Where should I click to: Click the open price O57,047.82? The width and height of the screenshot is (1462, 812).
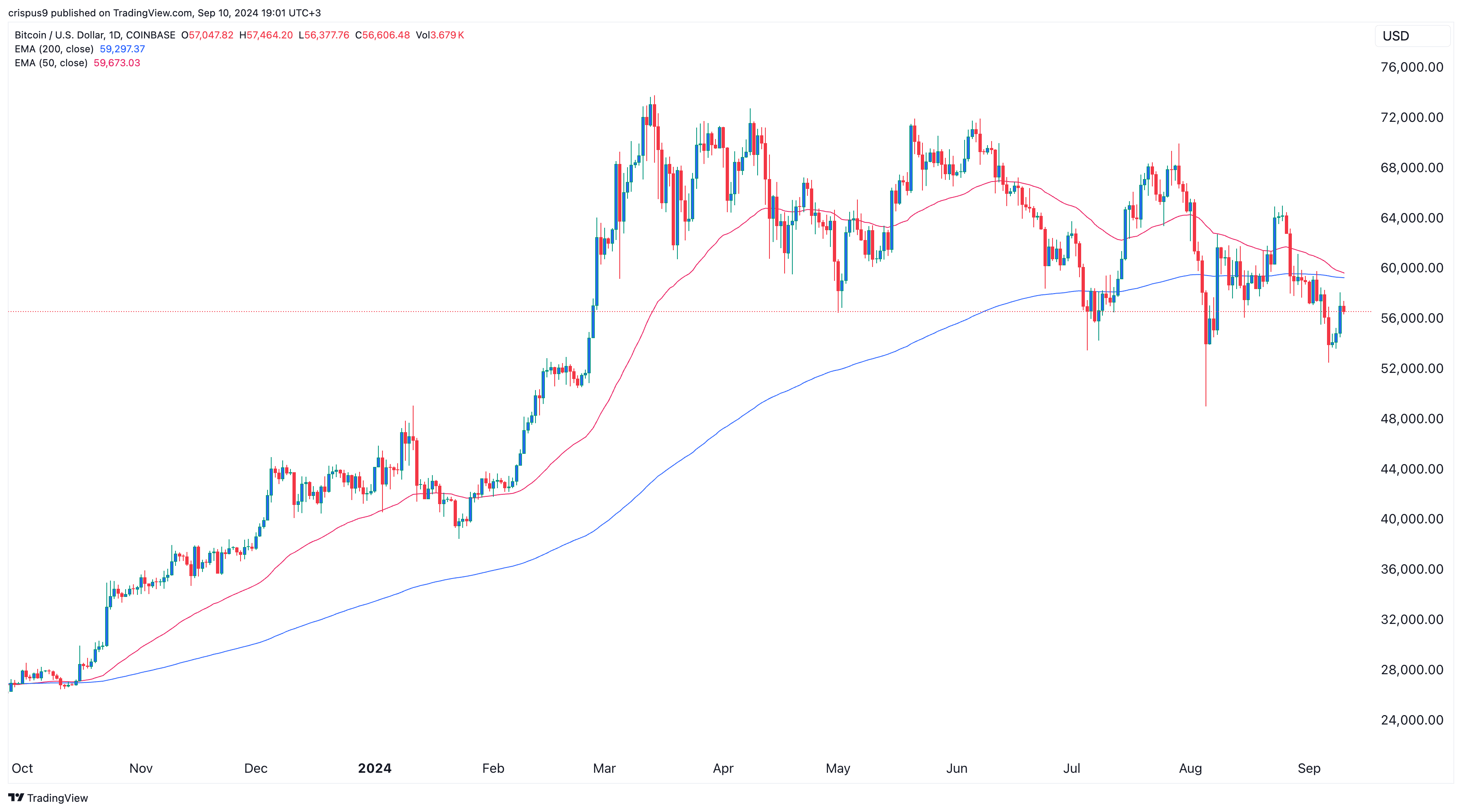pos(207,35)
